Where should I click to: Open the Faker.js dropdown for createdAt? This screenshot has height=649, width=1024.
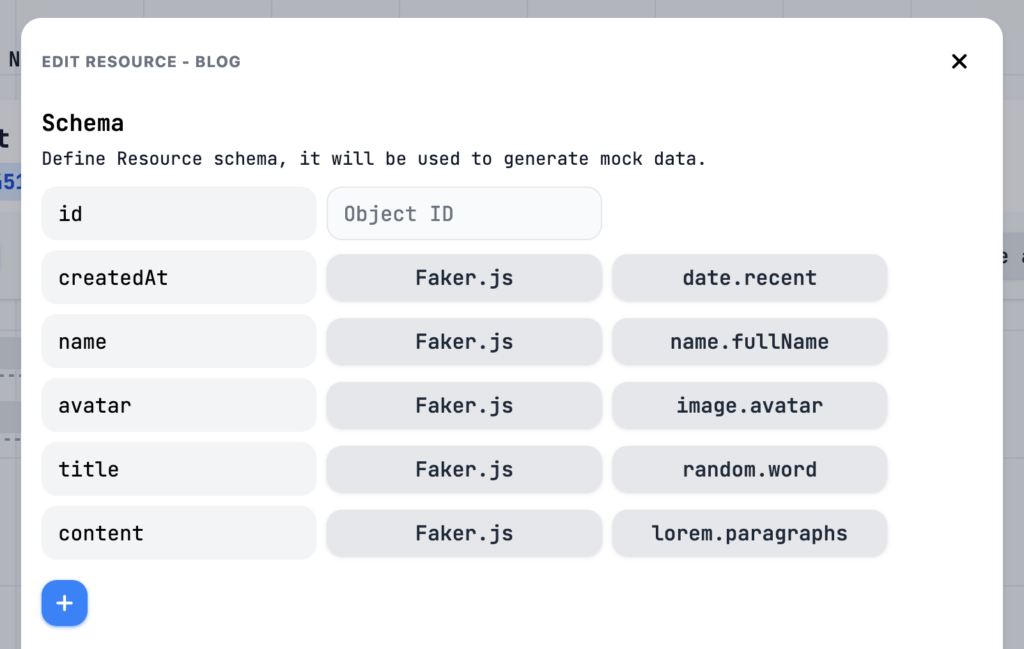click(463, 277)
